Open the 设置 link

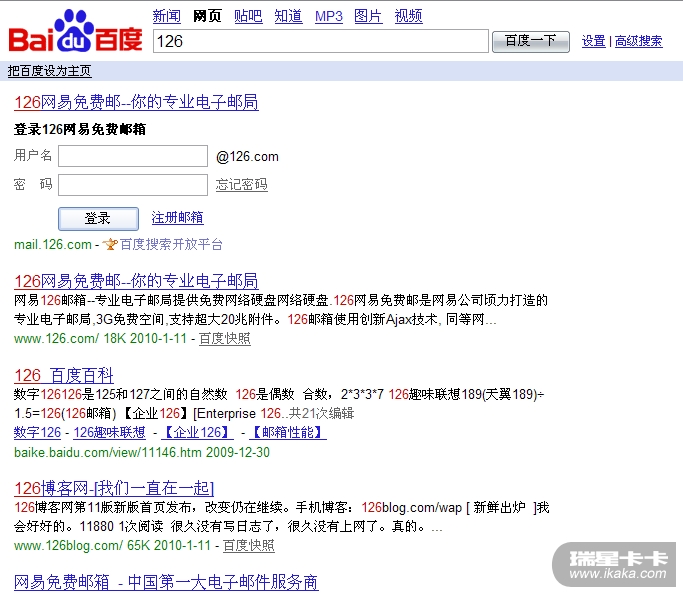593,41
